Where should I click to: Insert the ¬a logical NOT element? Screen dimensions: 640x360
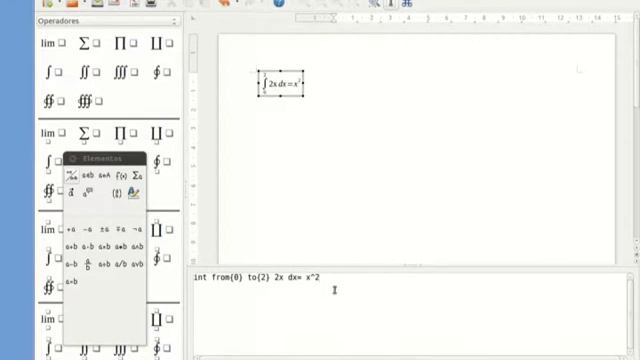[138, 229]
